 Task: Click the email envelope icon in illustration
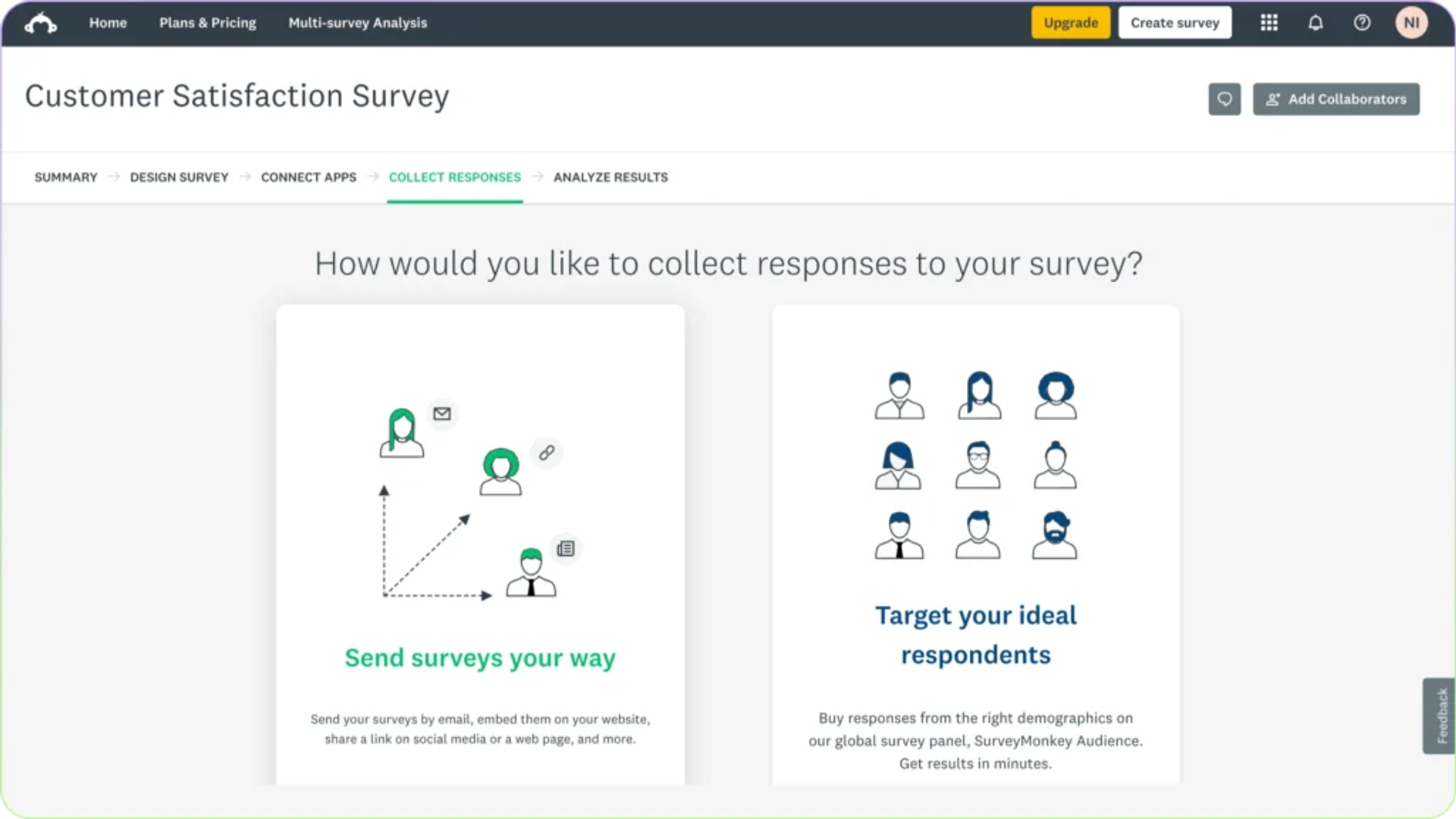[x=442, y=414]
